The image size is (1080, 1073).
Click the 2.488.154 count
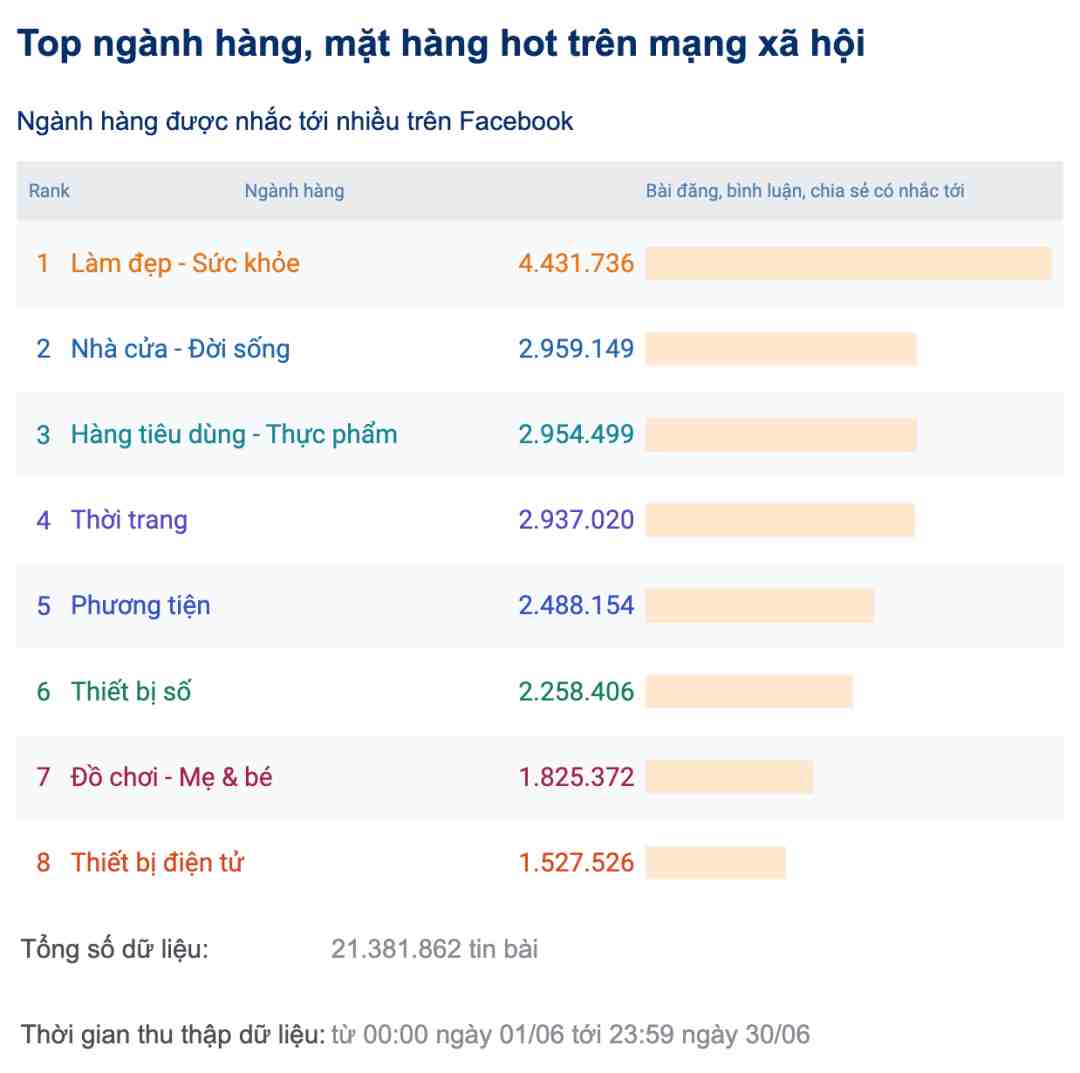click(x=576, y=606)
